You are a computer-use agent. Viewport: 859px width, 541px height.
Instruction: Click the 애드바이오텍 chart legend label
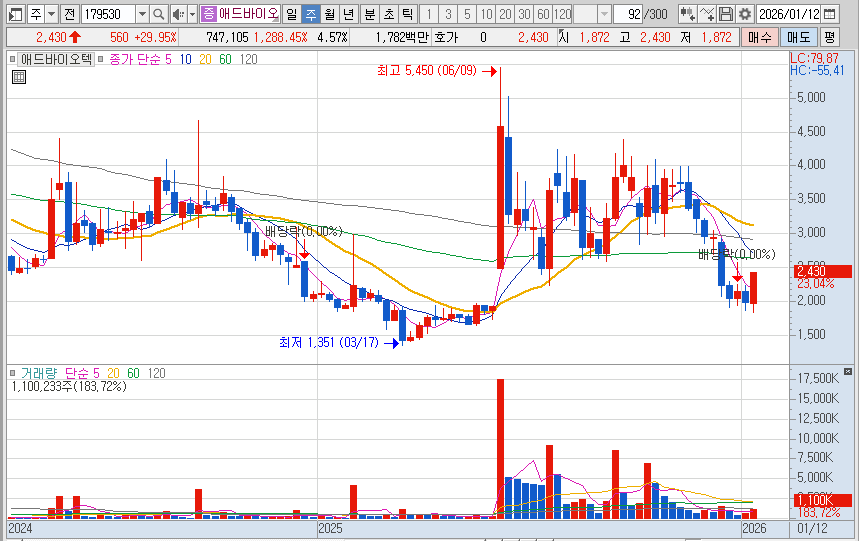pos(56,59)
